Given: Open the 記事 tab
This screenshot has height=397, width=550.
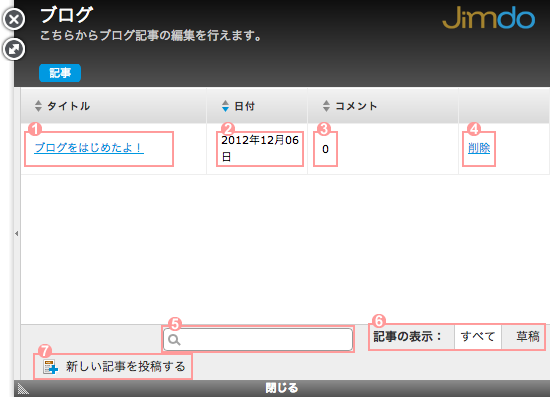Looking at the screenshot, I should (x=60, y=73).
